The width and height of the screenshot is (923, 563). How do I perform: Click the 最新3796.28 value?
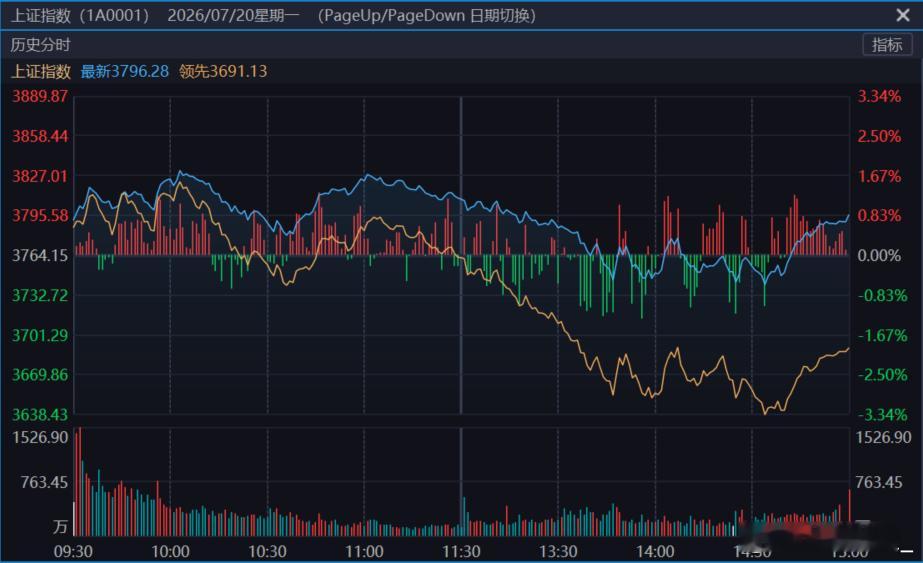coord(125,71)
